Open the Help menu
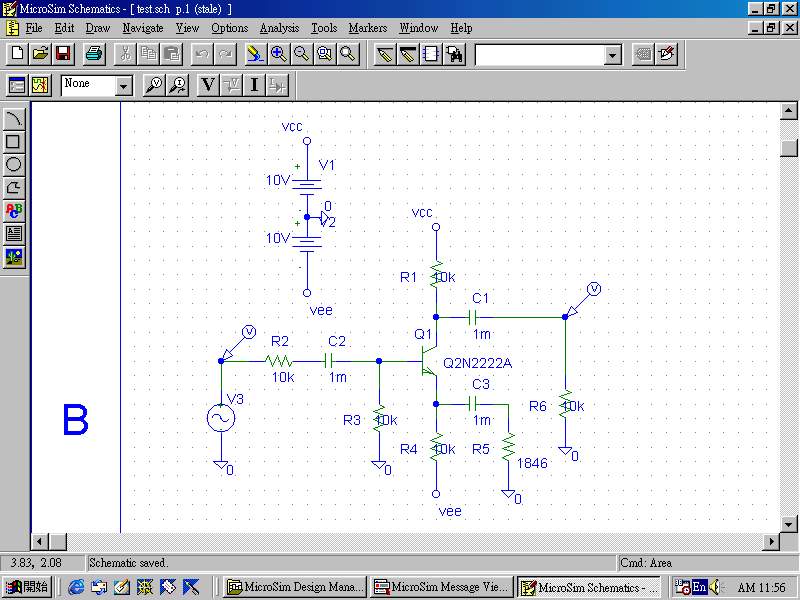This screenshot has width=800, height=600. (461, 28)
